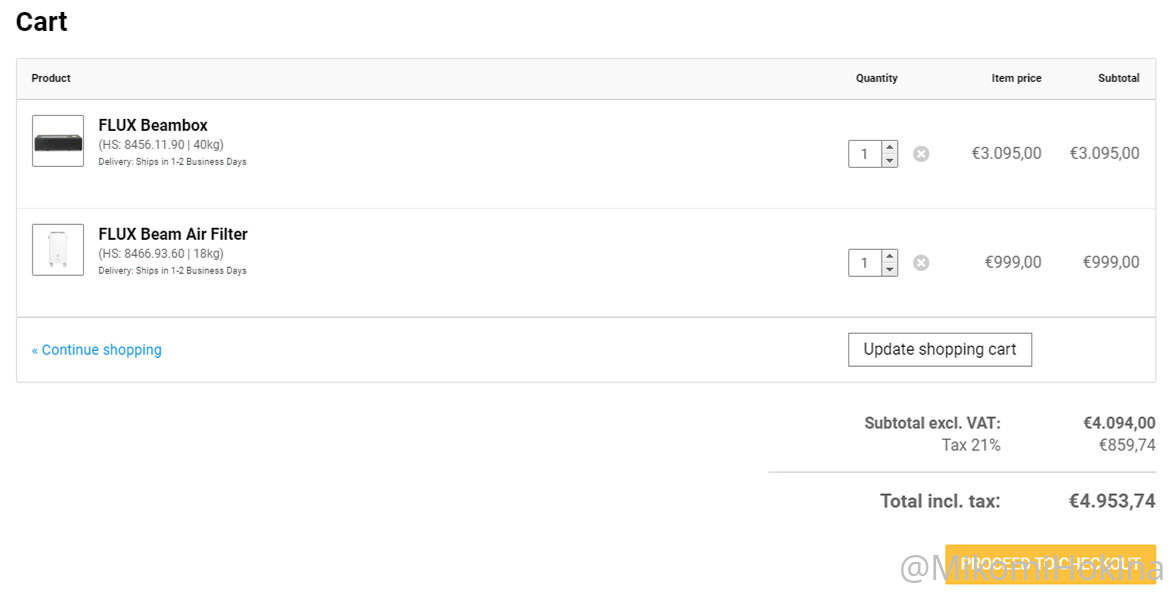Increase FLUX Beam Air Filter quantity arrow
Image resolution: width=1170 pixels, height=595 pixels.
(889, 257)
